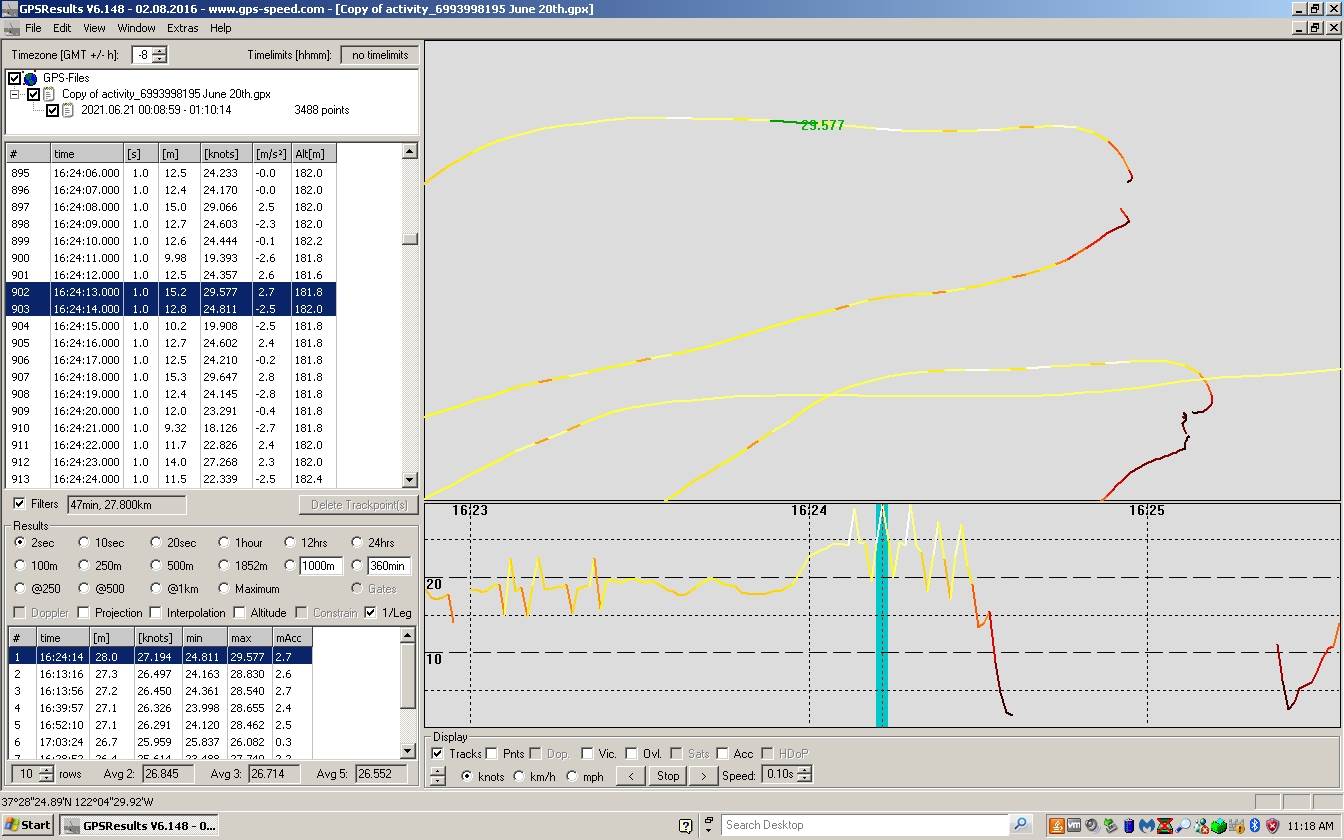Click the magnifier icon in Search Desktop
The width and height of the screenshot is (1344, 840).
point(1020,824)
